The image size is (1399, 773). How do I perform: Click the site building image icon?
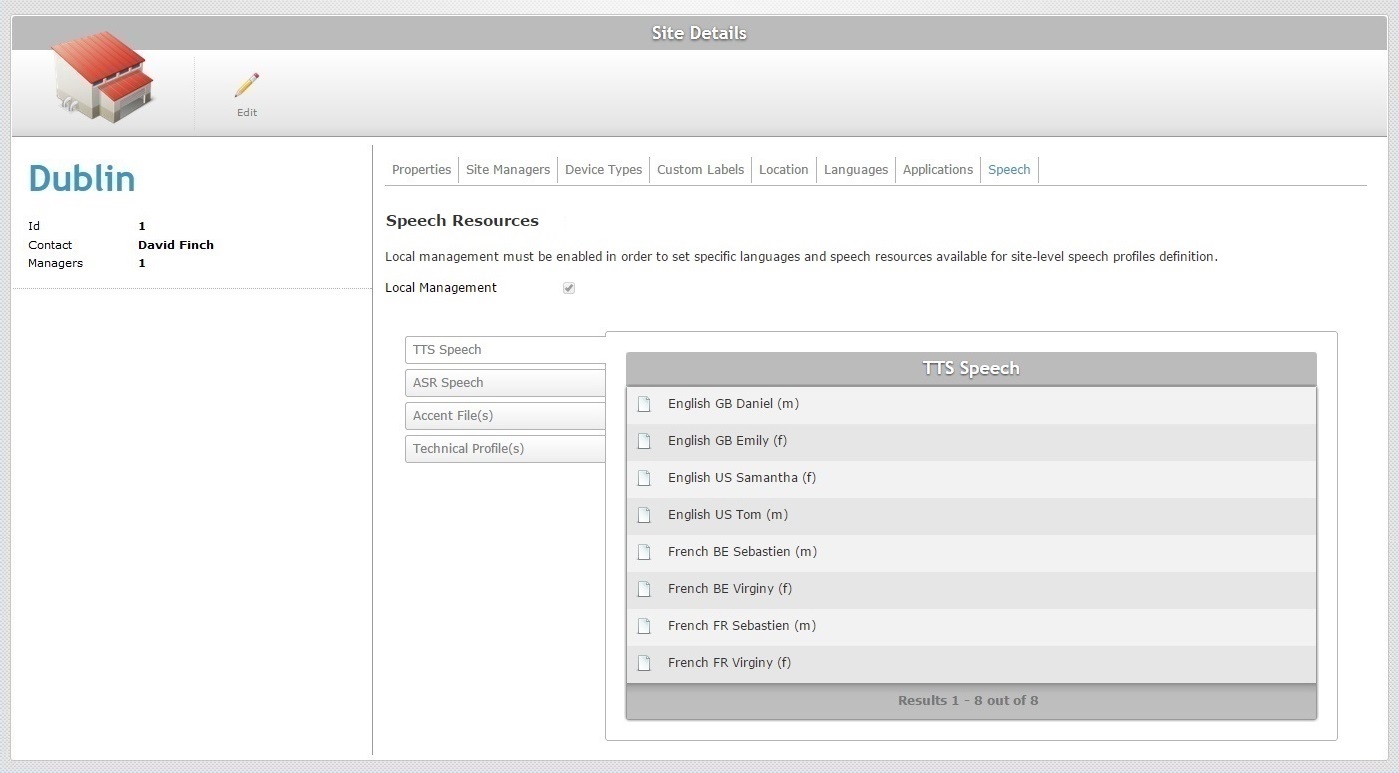(102, 77)
